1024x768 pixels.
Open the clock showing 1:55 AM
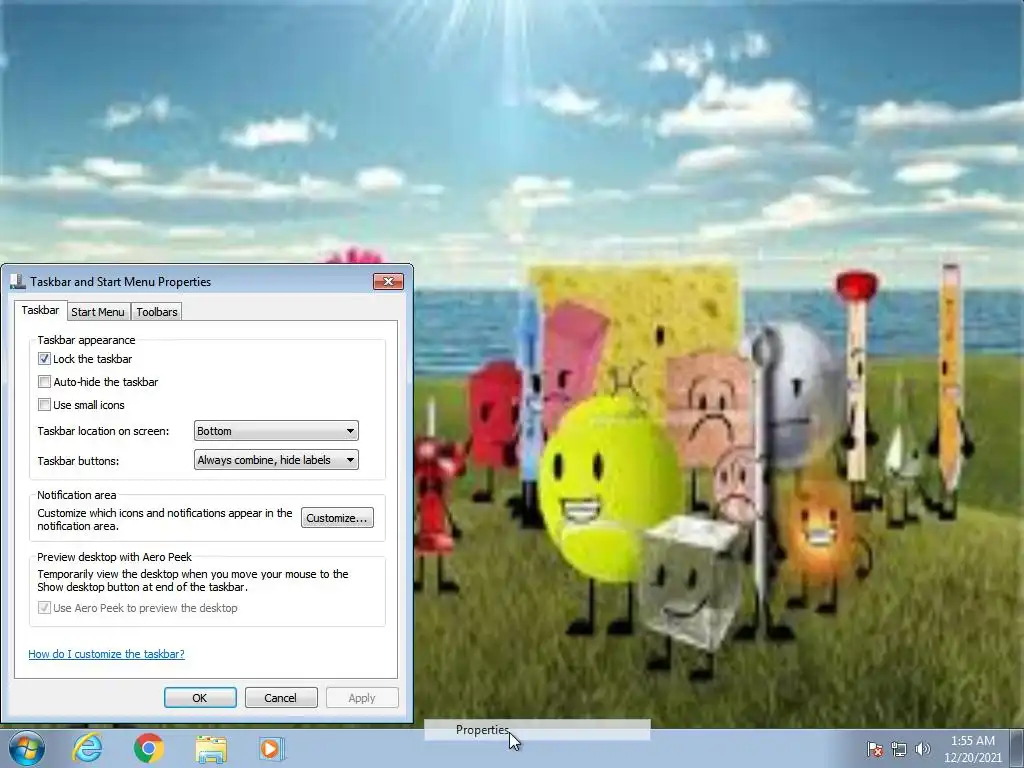pyautogui.click(x=972, y=741)
